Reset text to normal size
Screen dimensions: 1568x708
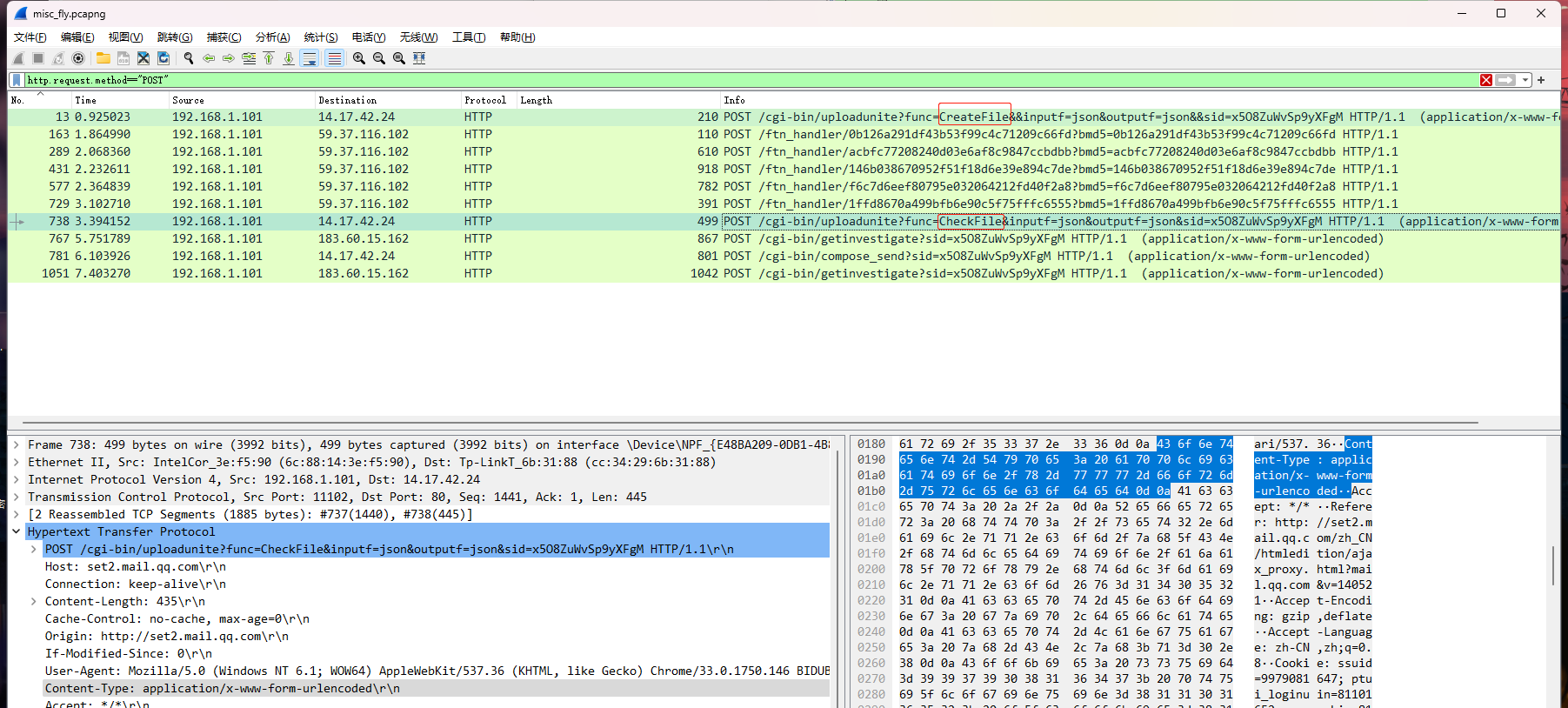pyautogui.click(x=399, y=58)
